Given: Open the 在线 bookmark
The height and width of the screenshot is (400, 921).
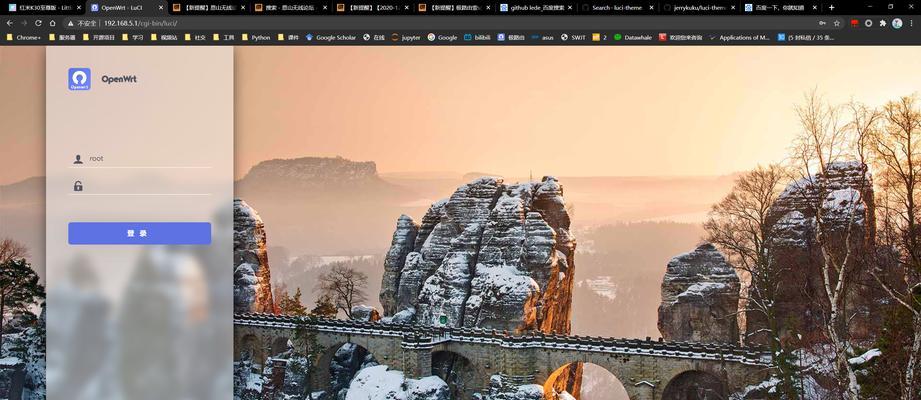Looking at the screenshot, I should (374, 37).
